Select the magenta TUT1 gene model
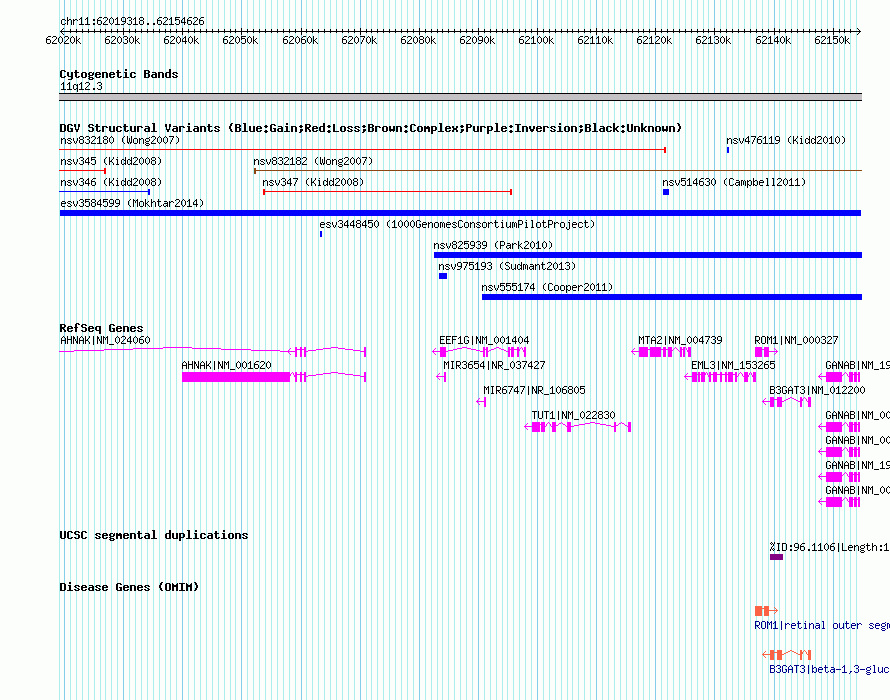Viewport: 890px width, 700px height. pyautogui.click(x=577, y=427)
